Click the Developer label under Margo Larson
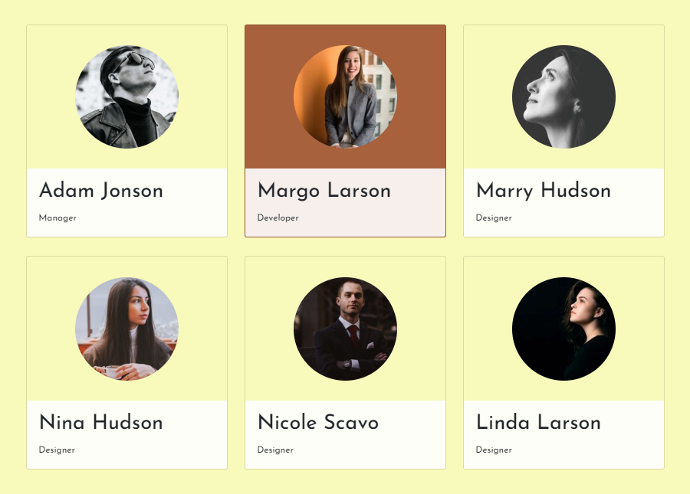690x494 pixels. tap(278, 218)
